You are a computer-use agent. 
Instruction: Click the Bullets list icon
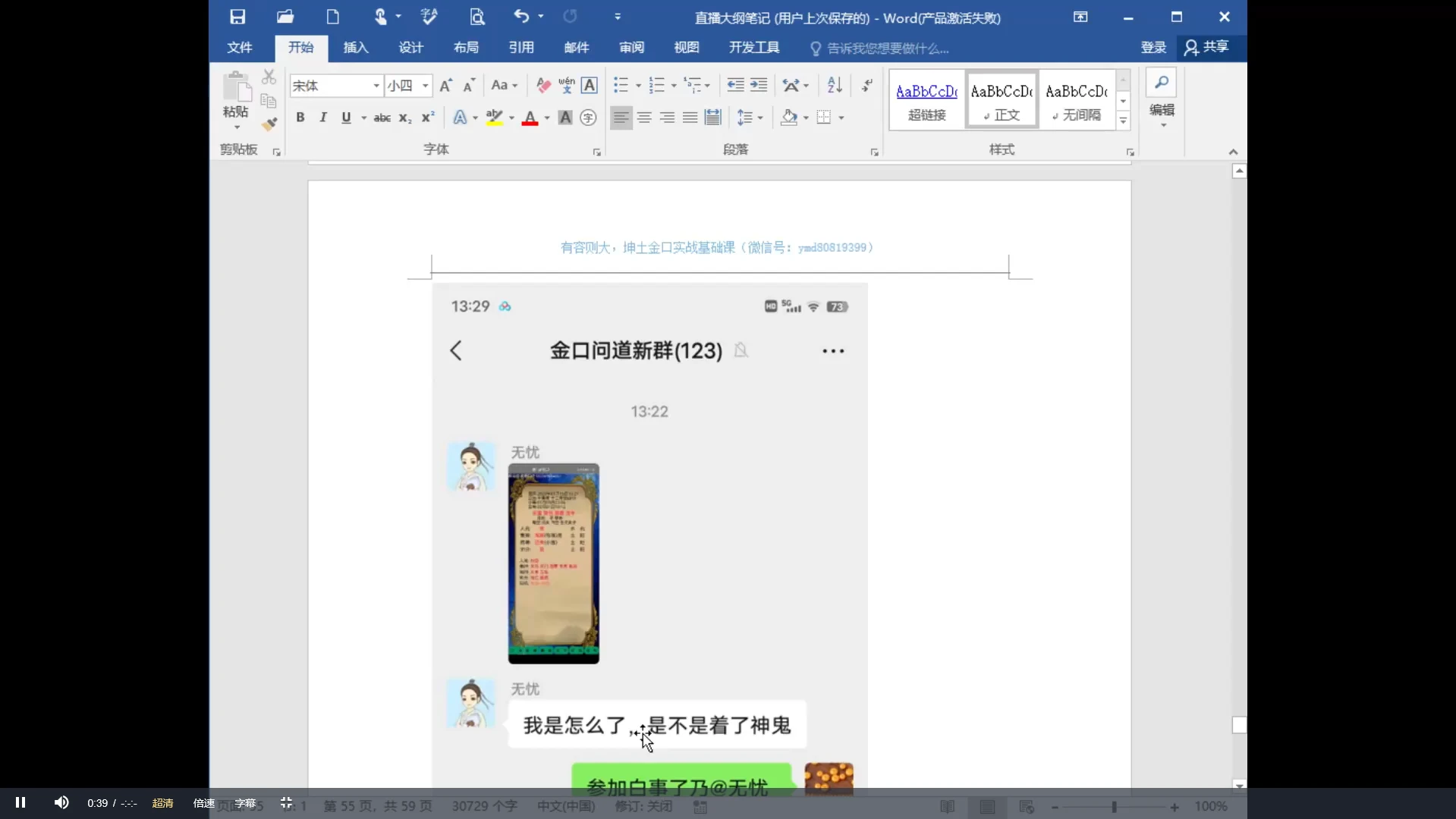pyautogui.click(x=621, y=85)
